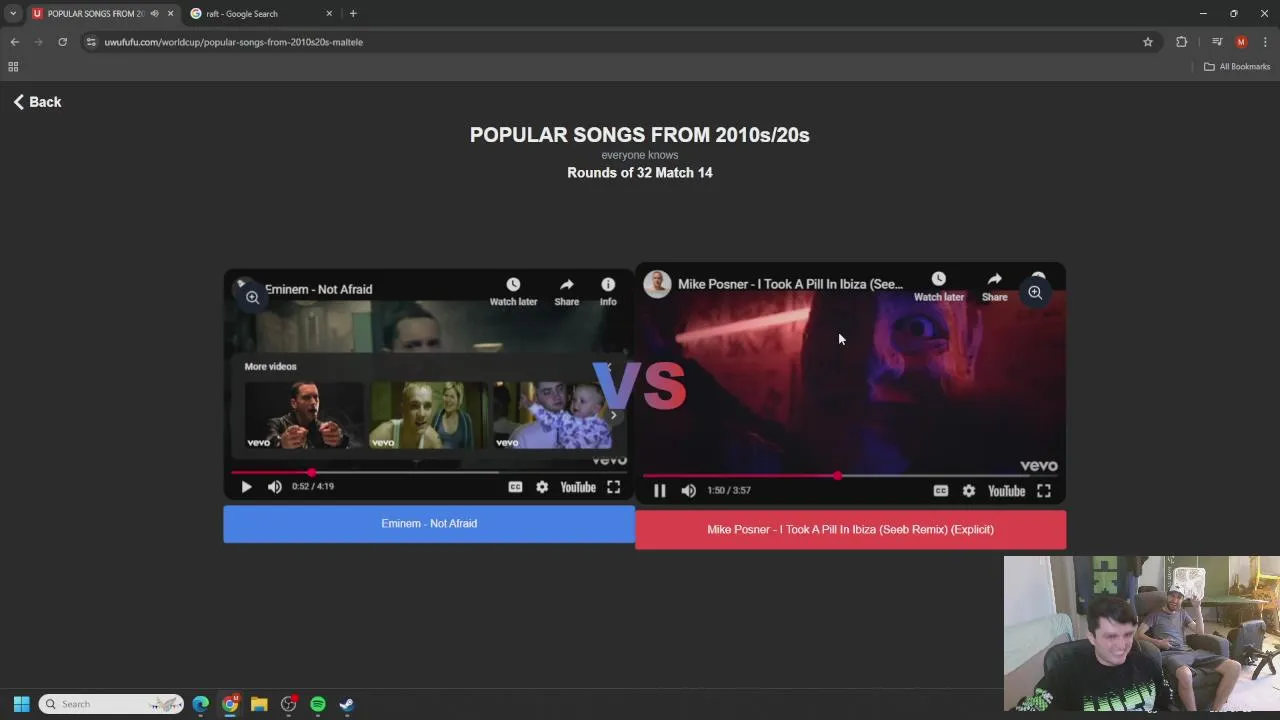Mute the Eminem video volume
The width and height of the screenshot is (1280, 720).
[274, 487]
